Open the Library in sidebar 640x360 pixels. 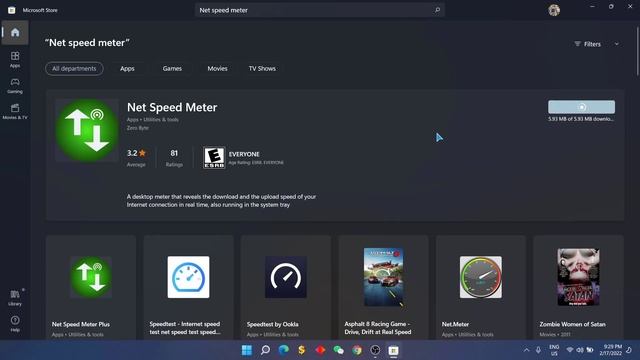pyautogui.click(x=15, y=298)
